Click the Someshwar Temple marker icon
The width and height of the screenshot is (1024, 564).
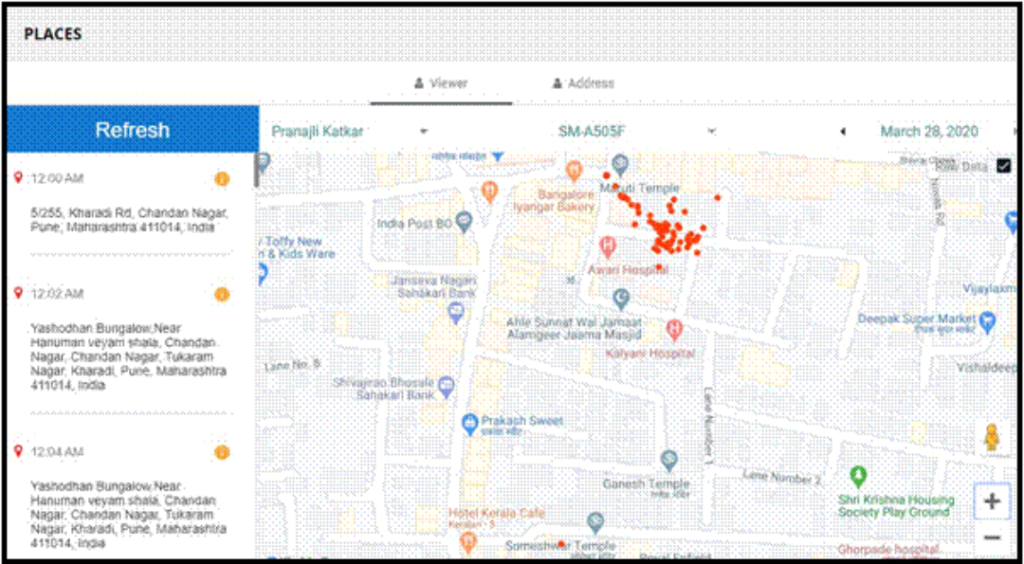tap(595, 523)
